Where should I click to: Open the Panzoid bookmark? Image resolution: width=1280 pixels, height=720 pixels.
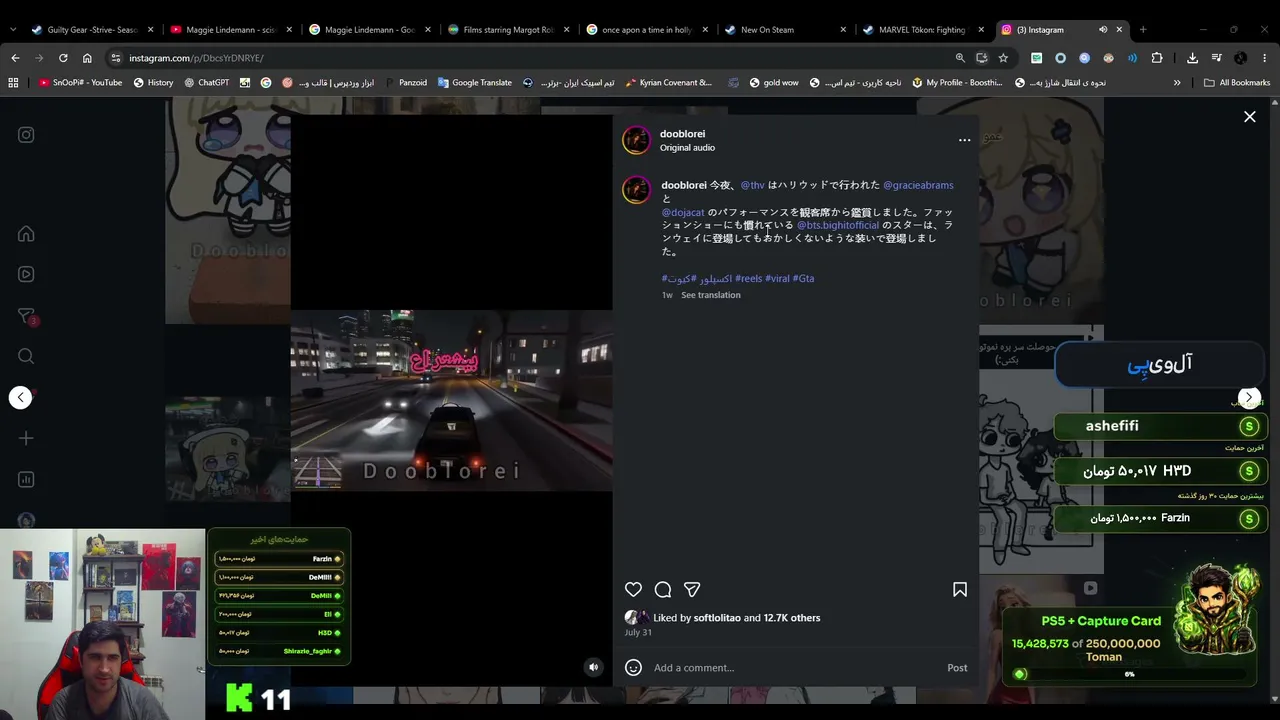coord(406,83)
